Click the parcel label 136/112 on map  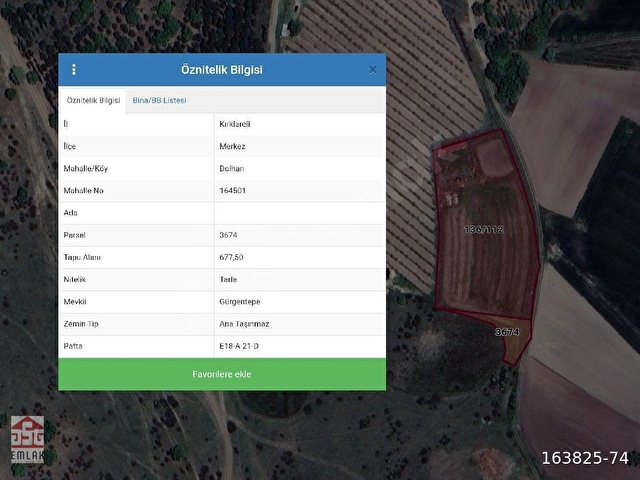point(484,230)
